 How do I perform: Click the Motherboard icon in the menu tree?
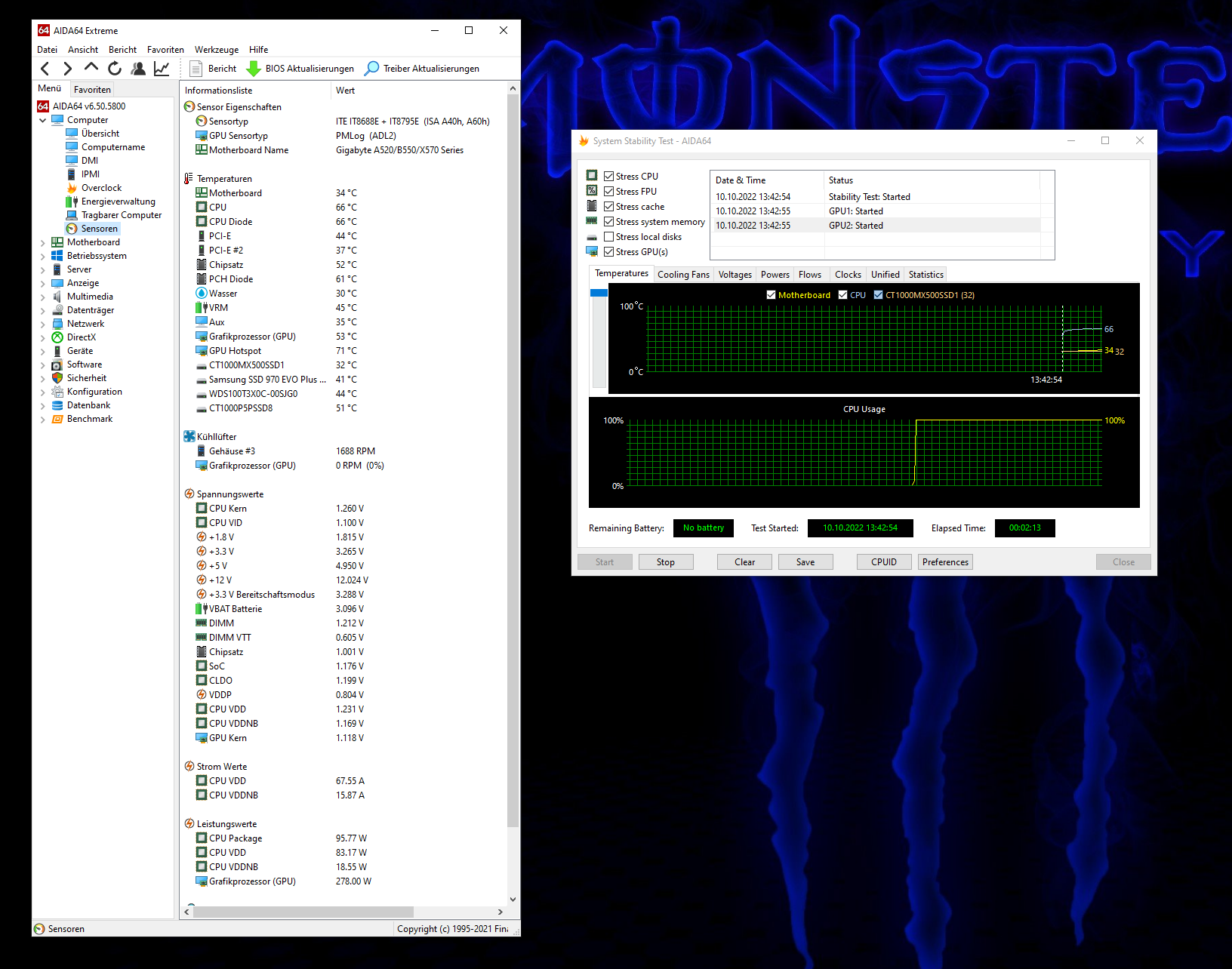pos(57,242)
